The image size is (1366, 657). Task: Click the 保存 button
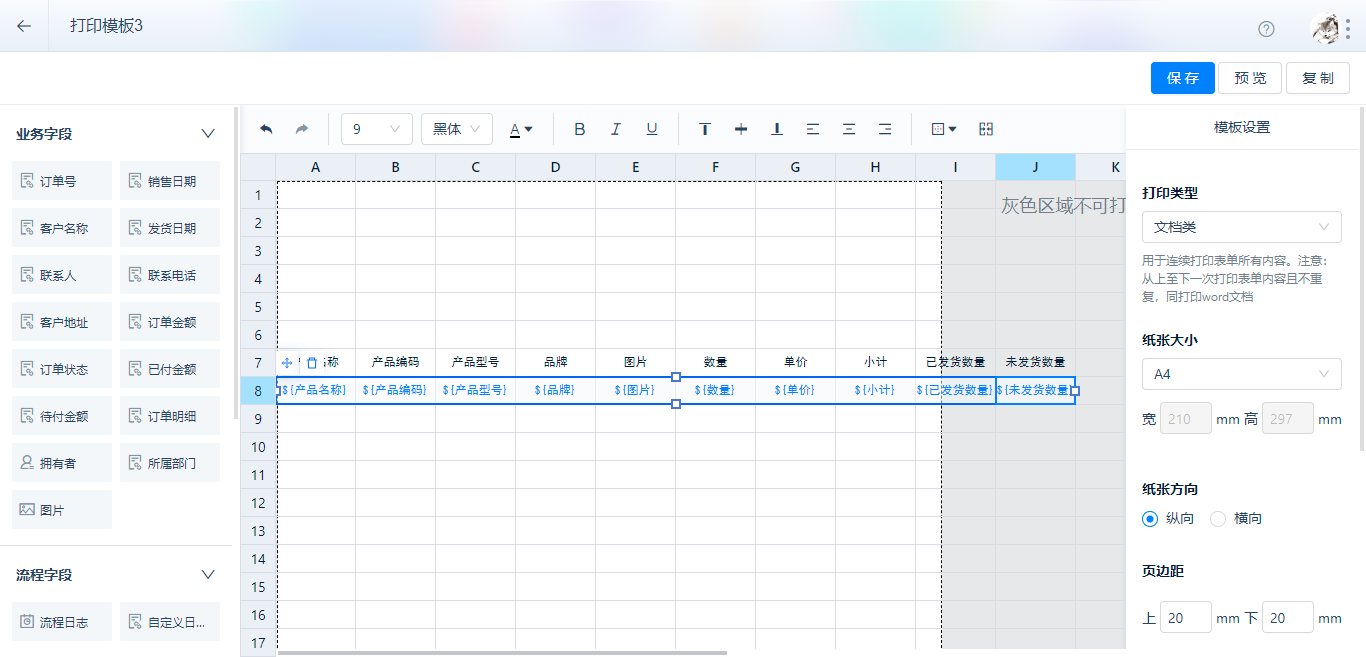(1183, 78)
